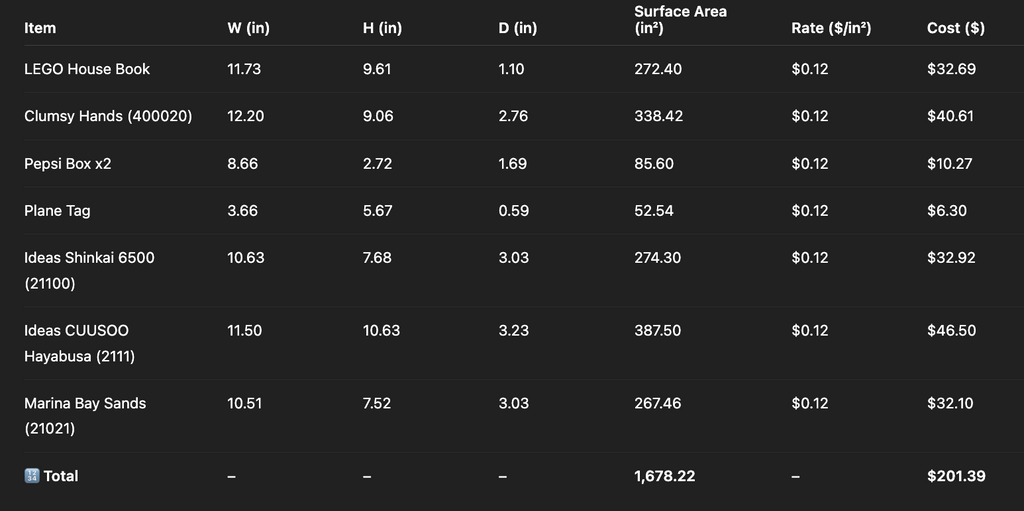Select the Item column header
Image resolution: width=1024 pixels, height=511 pixels.
pos(40,28)
